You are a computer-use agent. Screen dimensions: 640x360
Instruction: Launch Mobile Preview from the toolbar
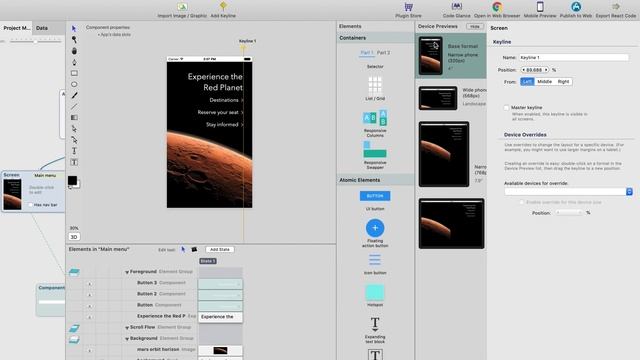540,10
